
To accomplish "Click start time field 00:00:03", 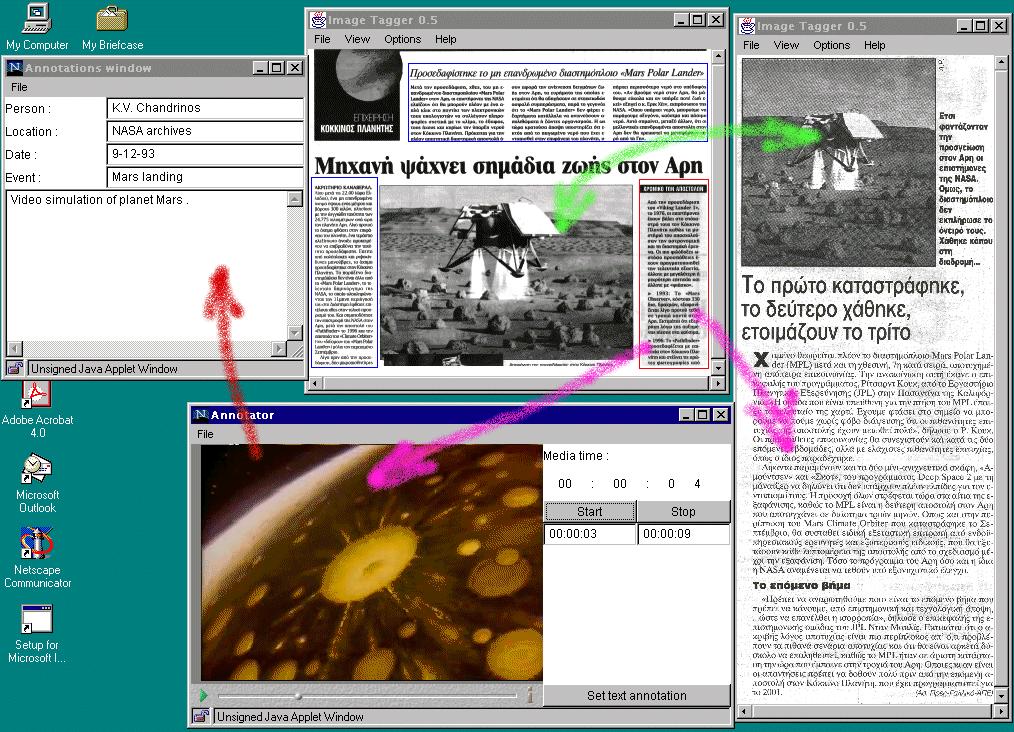I will (590, 534).
